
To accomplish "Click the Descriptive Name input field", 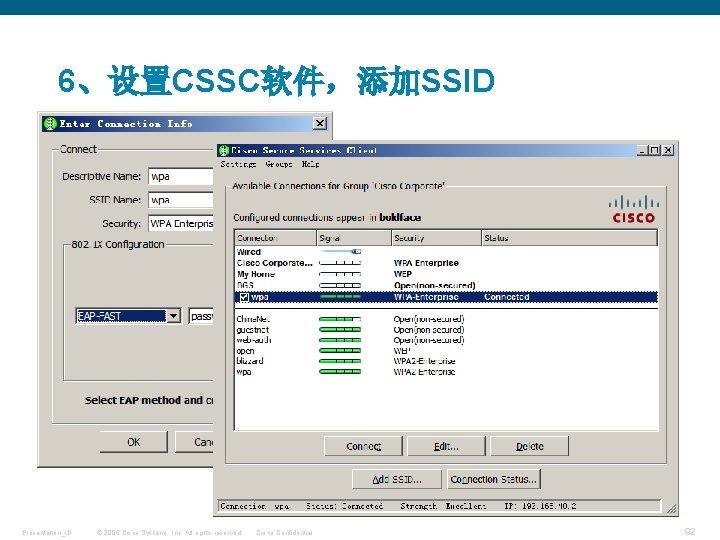I will coord(181,176).
